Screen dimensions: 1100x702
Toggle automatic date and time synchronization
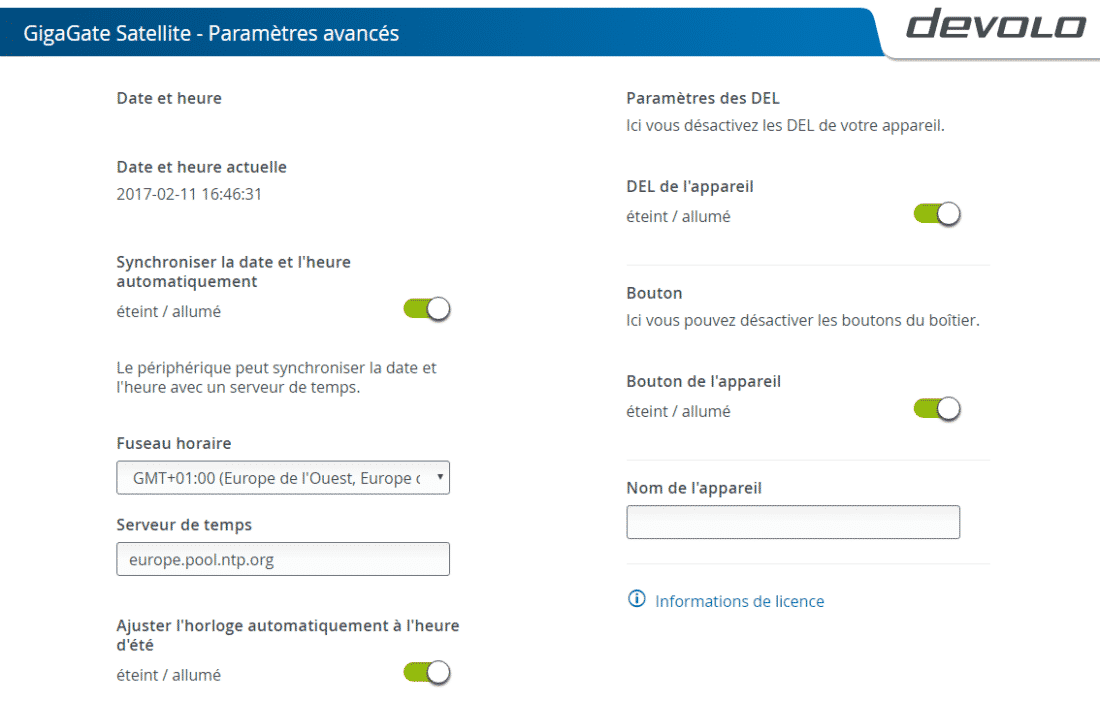coord(427,310)
